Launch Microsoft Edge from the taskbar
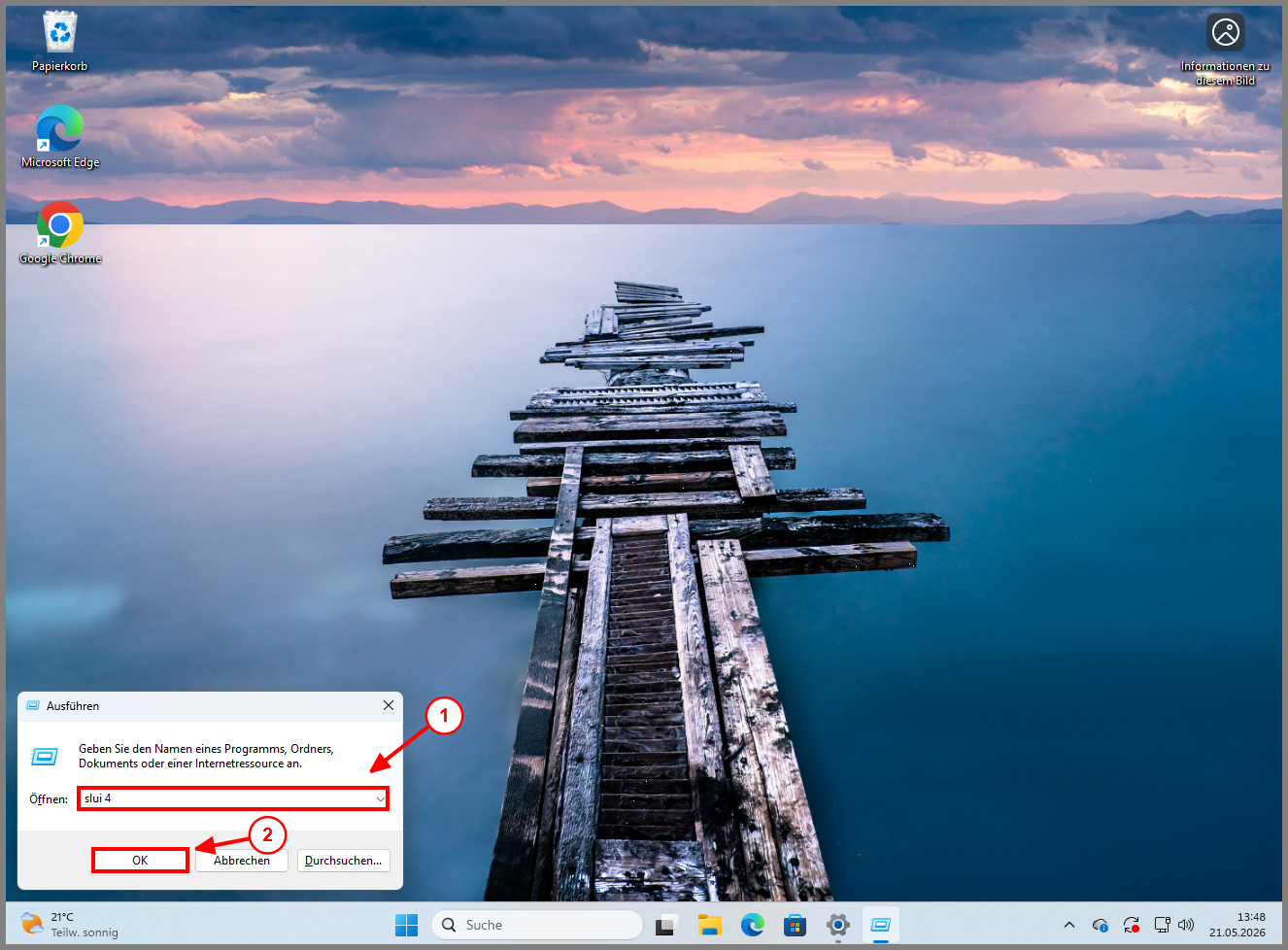 coord(753,925)
